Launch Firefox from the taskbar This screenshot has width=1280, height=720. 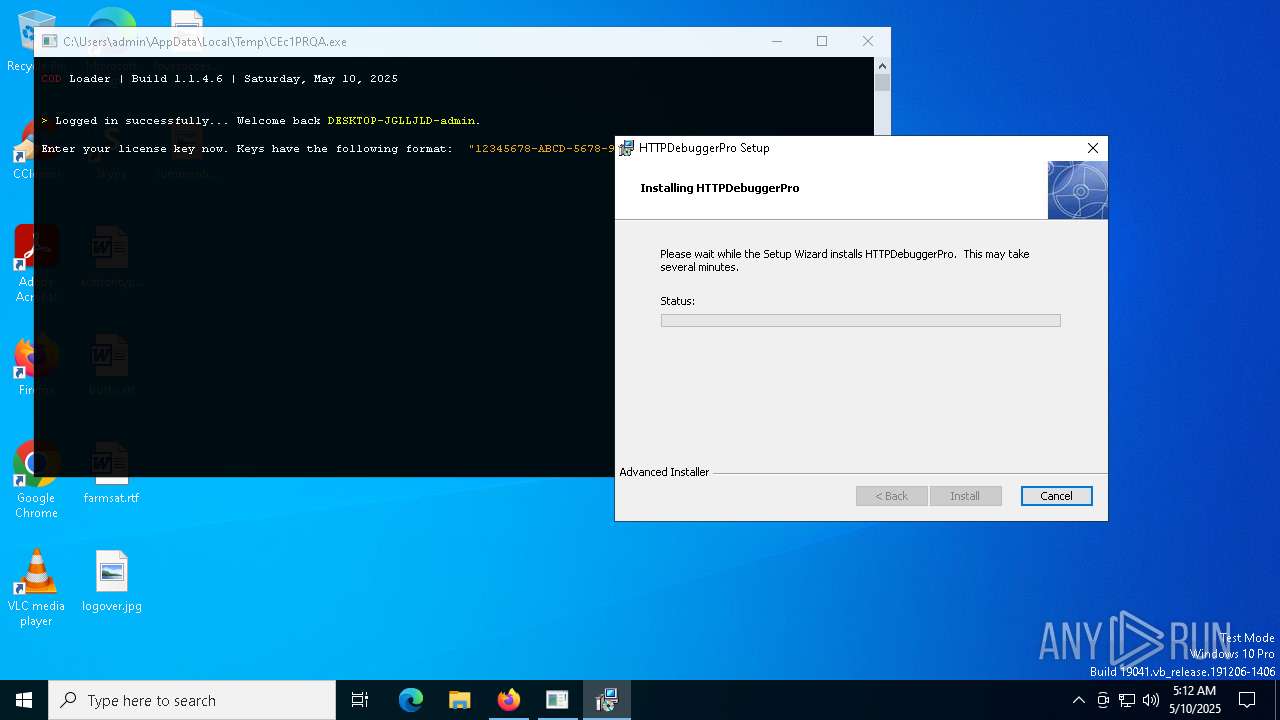(509, 700)
